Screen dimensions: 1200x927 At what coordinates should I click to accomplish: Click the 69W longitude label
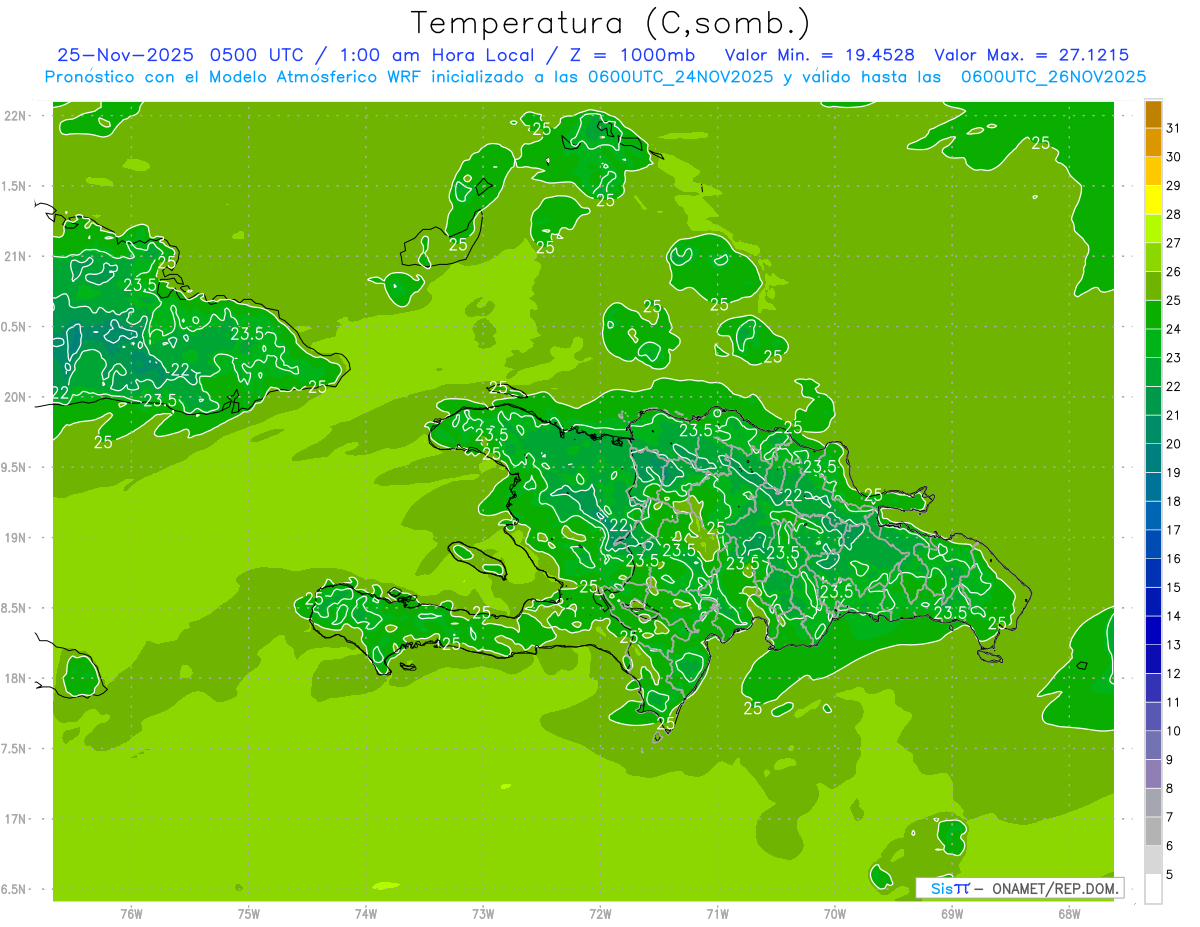click(952, 914)
